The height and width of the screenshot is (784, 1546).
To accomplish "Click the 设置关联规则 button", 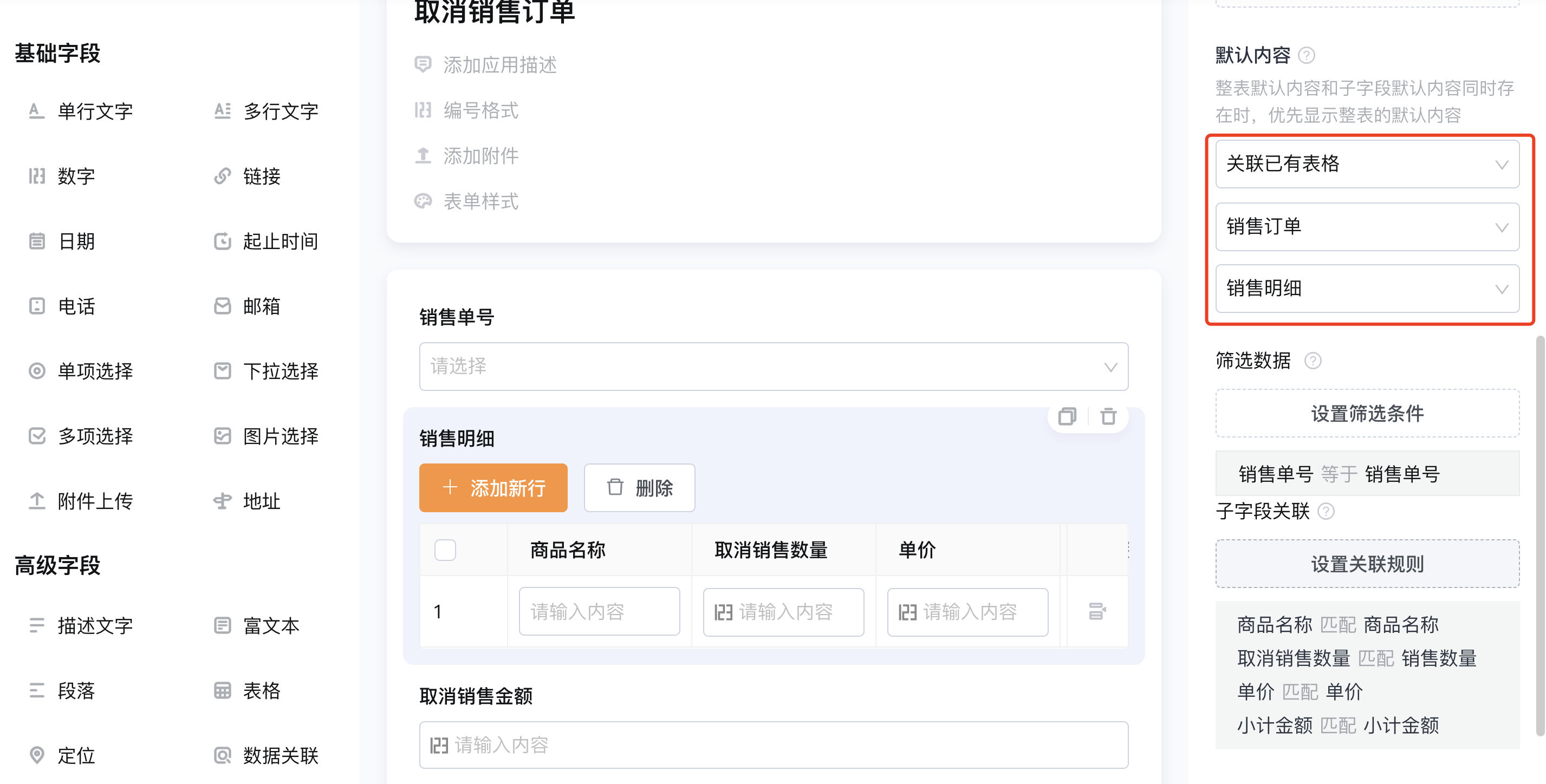I will coord(1367,564).
